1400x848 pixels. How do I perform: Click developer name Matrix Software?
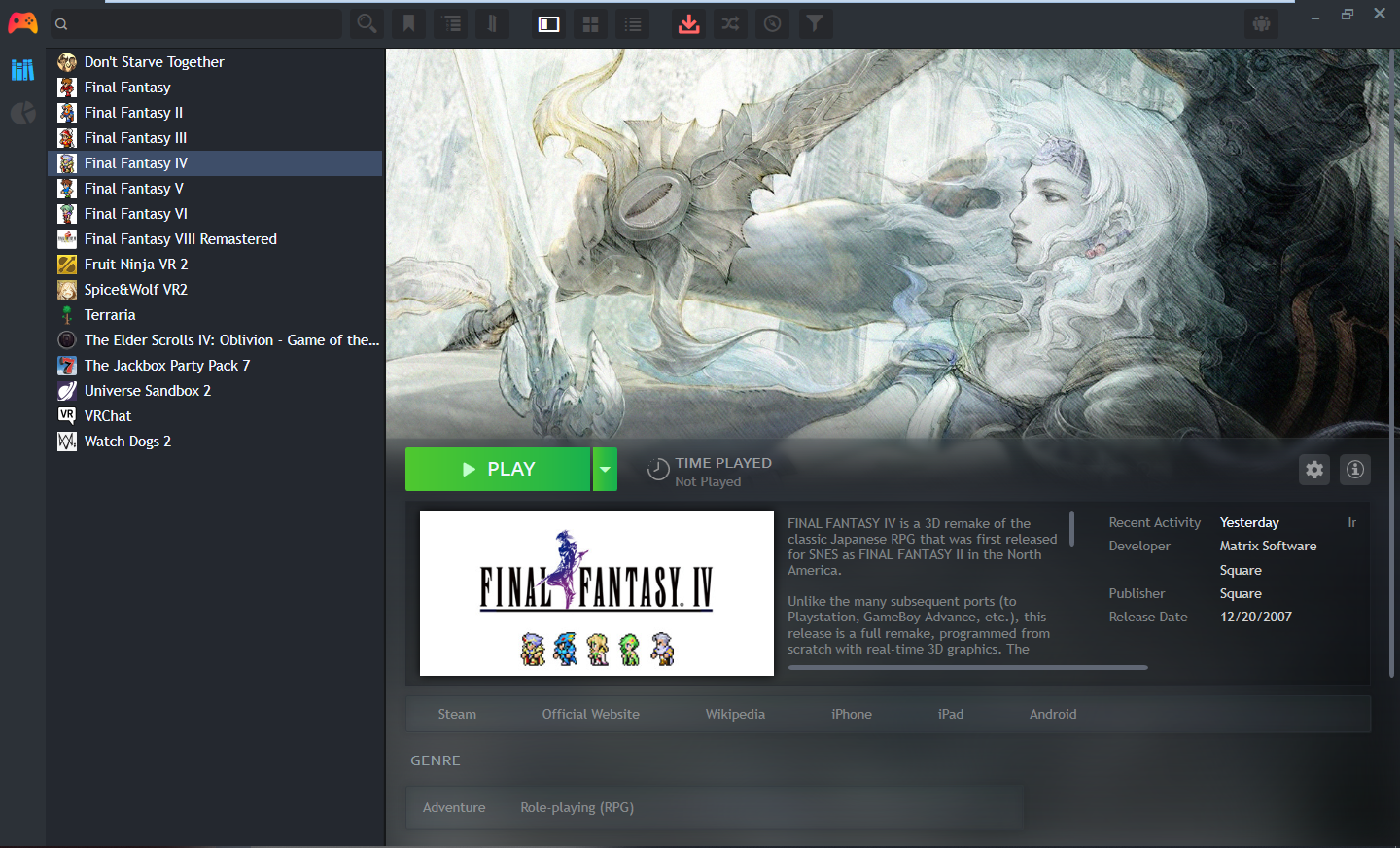(x=1268, y=547)
